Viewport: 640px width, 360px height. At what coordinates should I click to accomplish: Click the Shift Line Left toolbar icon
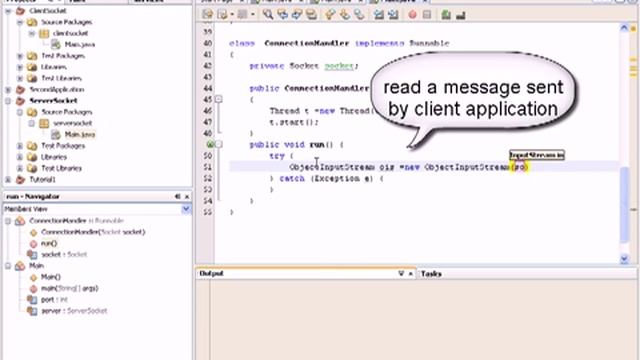click(379, 15)
